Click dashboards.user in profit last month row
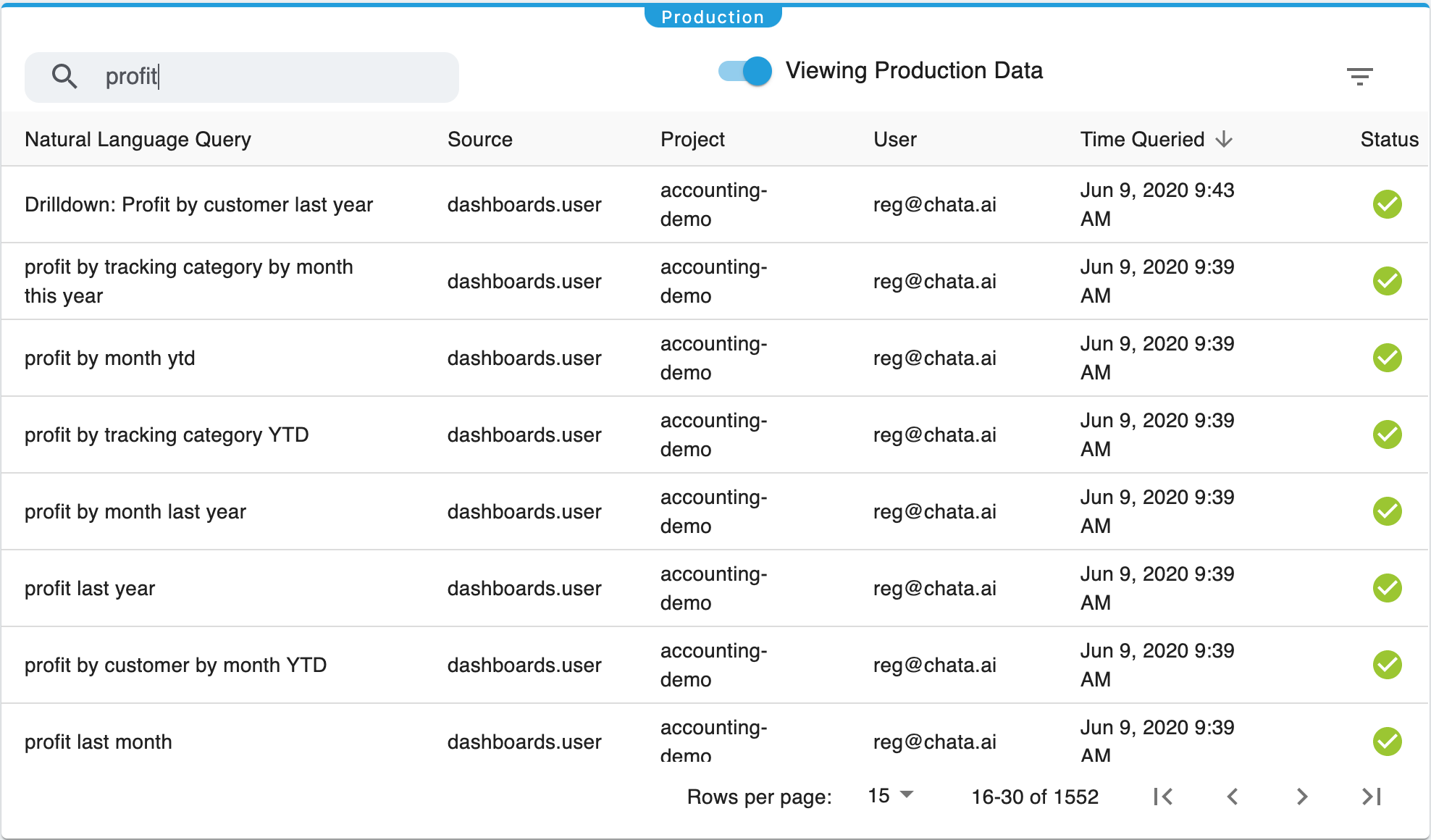Viewport: 1431px width, 840px height. [524, 742]
